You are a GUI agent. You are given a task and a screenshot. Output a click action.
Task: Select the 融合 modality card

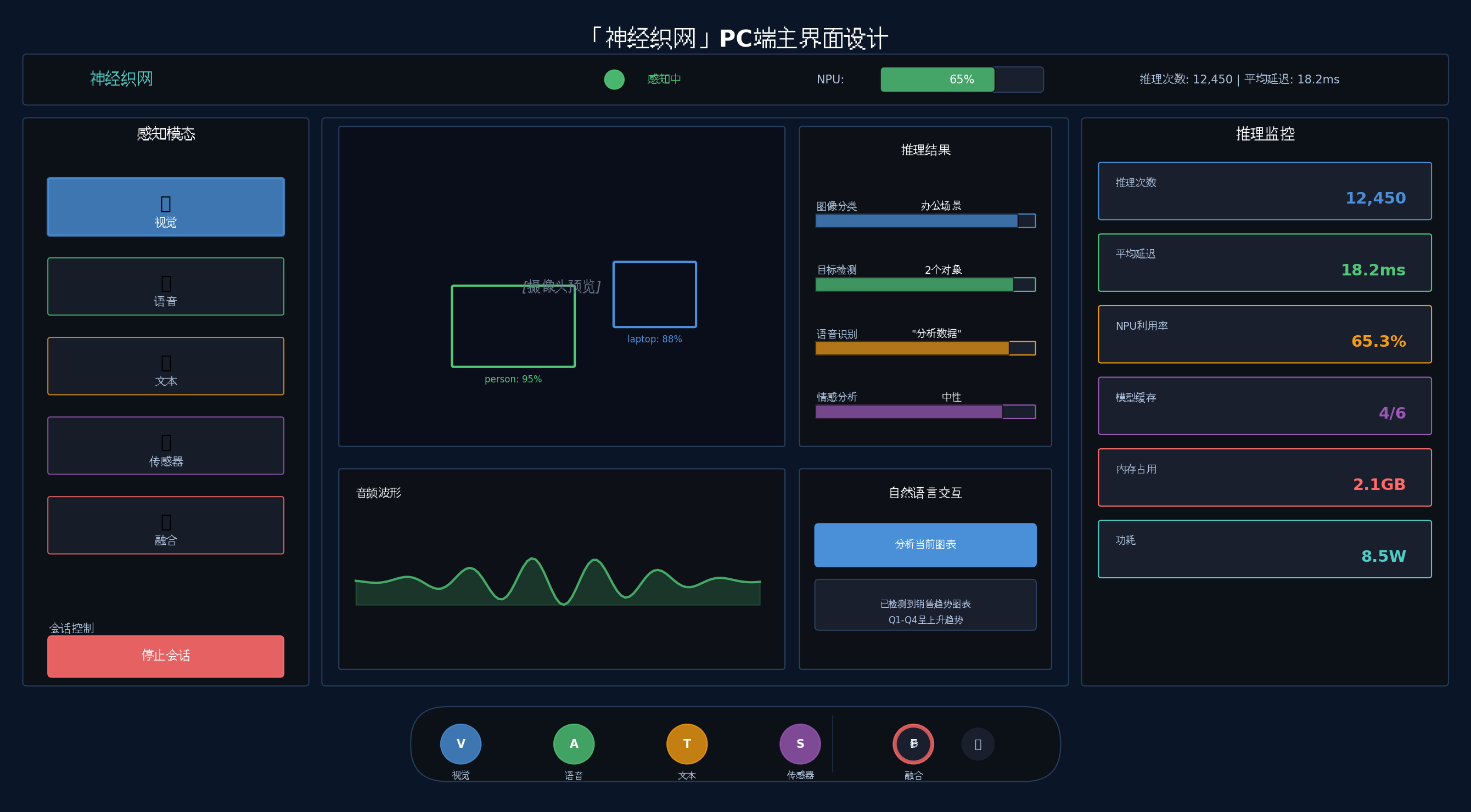[166, 525]
